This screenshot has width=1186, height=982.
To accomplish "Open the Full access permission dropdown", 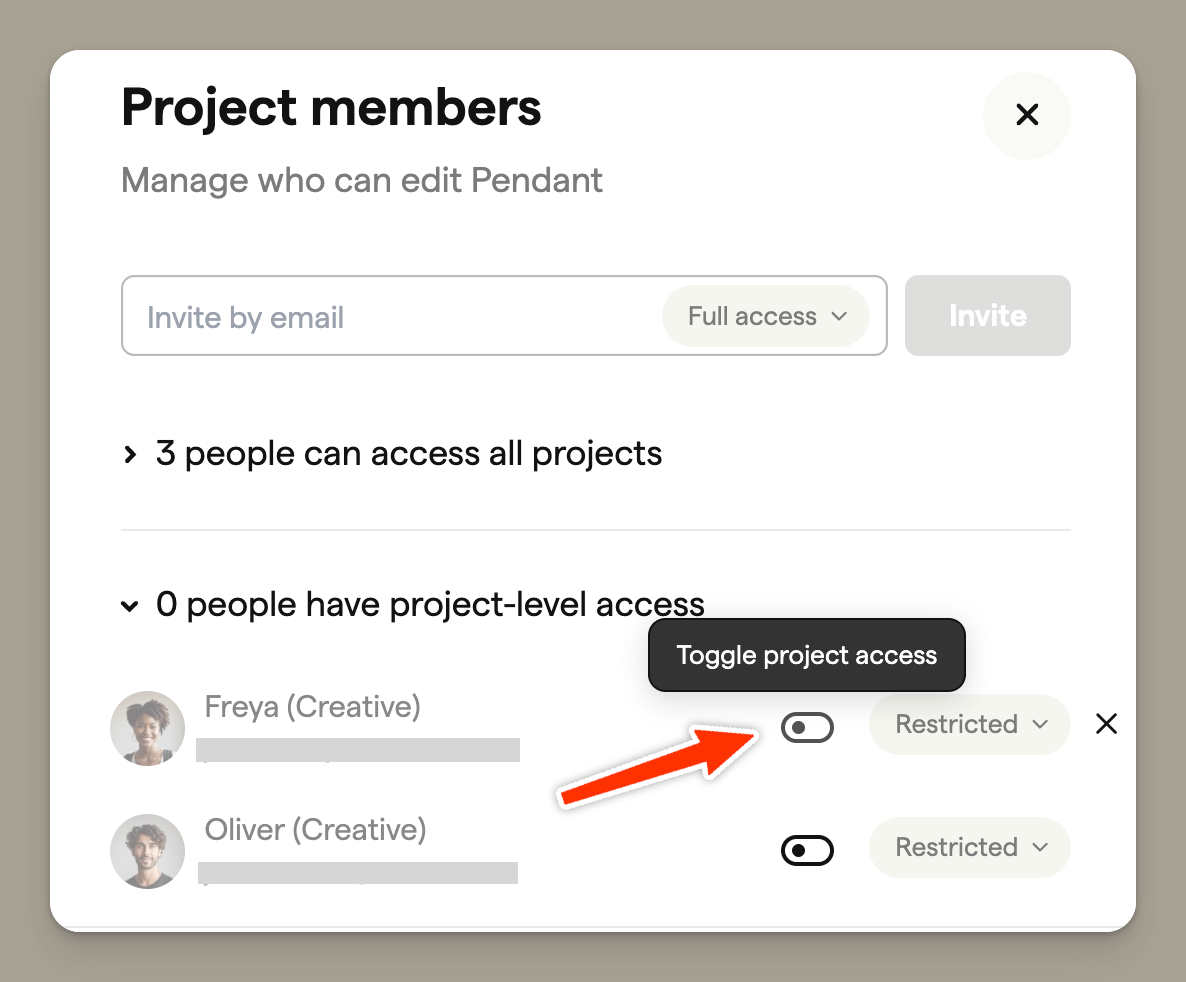I will (766, 317).
